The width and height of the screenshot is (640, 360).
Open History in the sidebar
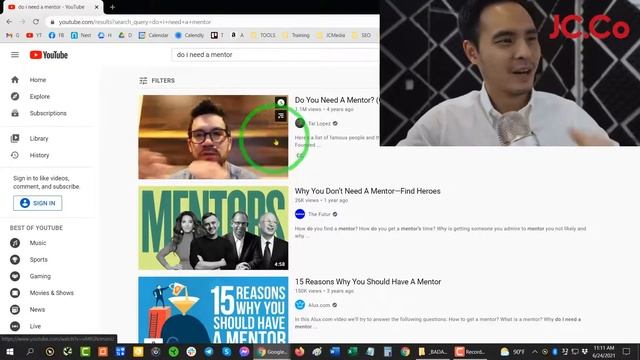pyautogui.click(x=39, y=156)
